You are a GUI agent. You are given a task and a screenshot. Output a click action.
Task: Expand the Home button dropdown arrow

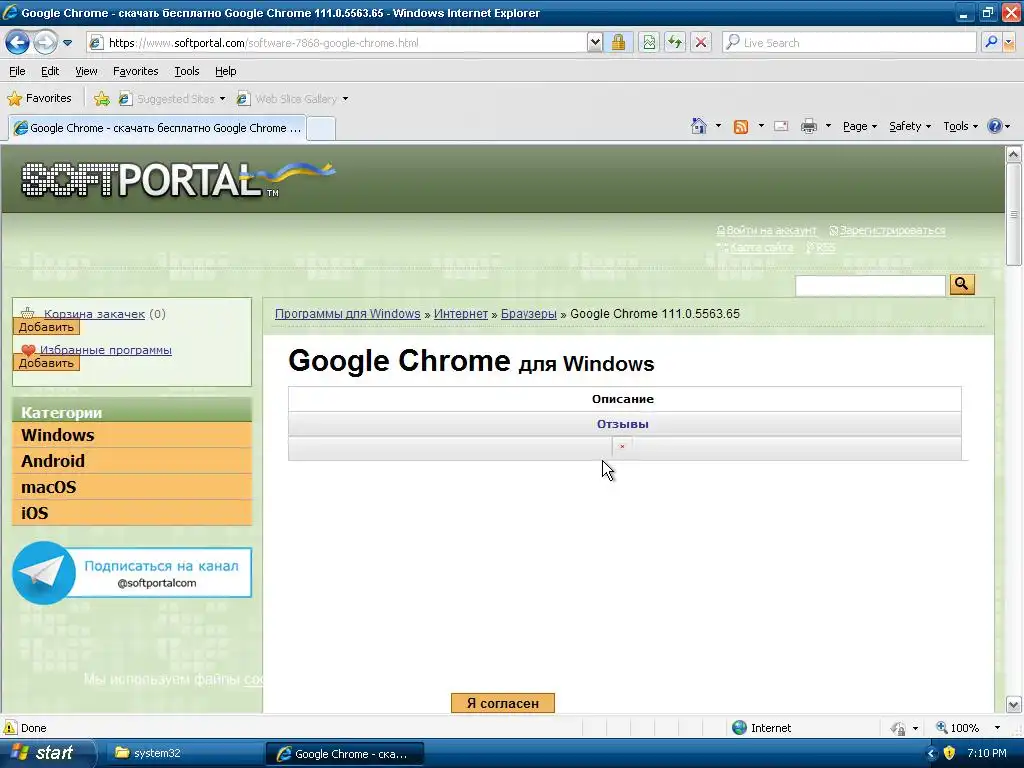click(x=718, y=126)
